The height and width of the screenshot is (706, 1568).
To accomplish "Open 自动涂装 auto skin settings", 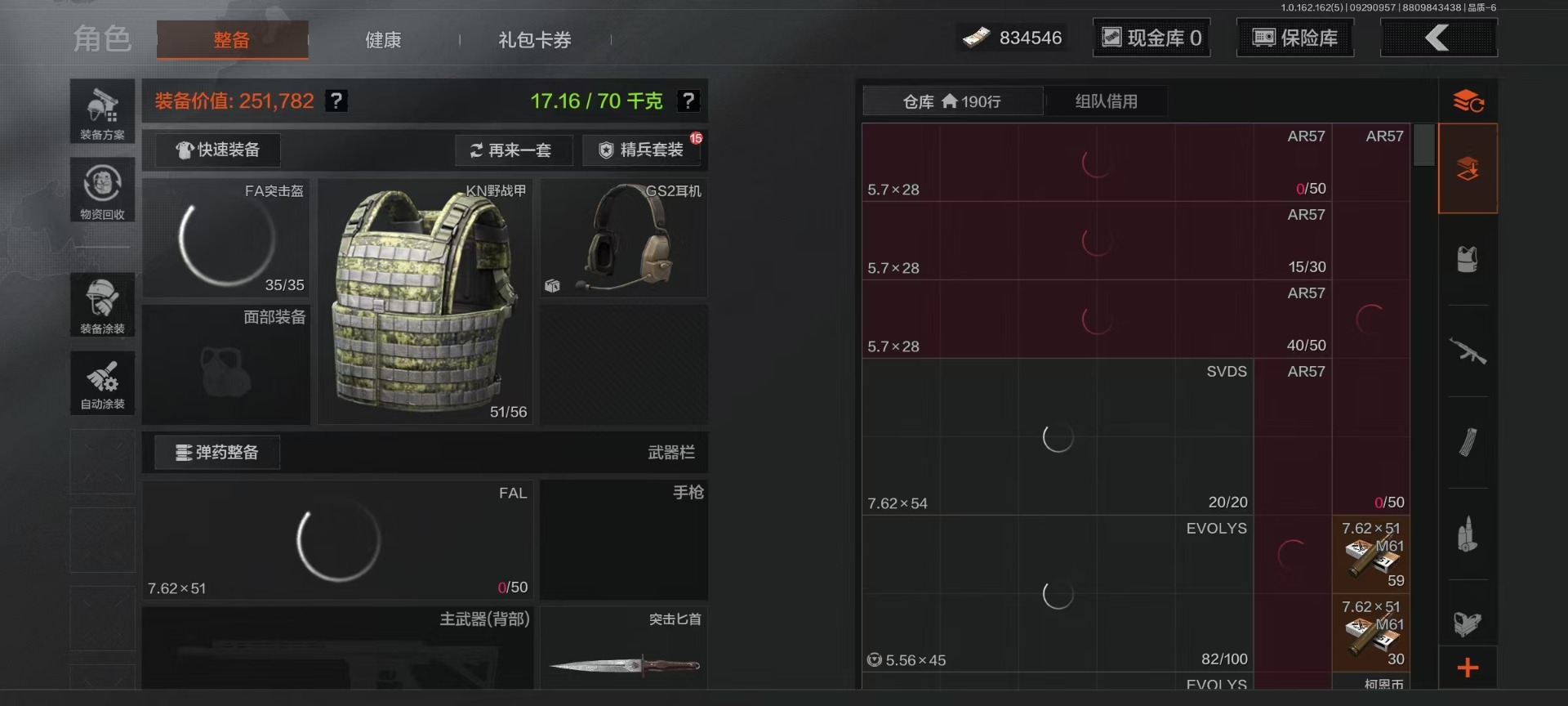I will coord(102,383).
